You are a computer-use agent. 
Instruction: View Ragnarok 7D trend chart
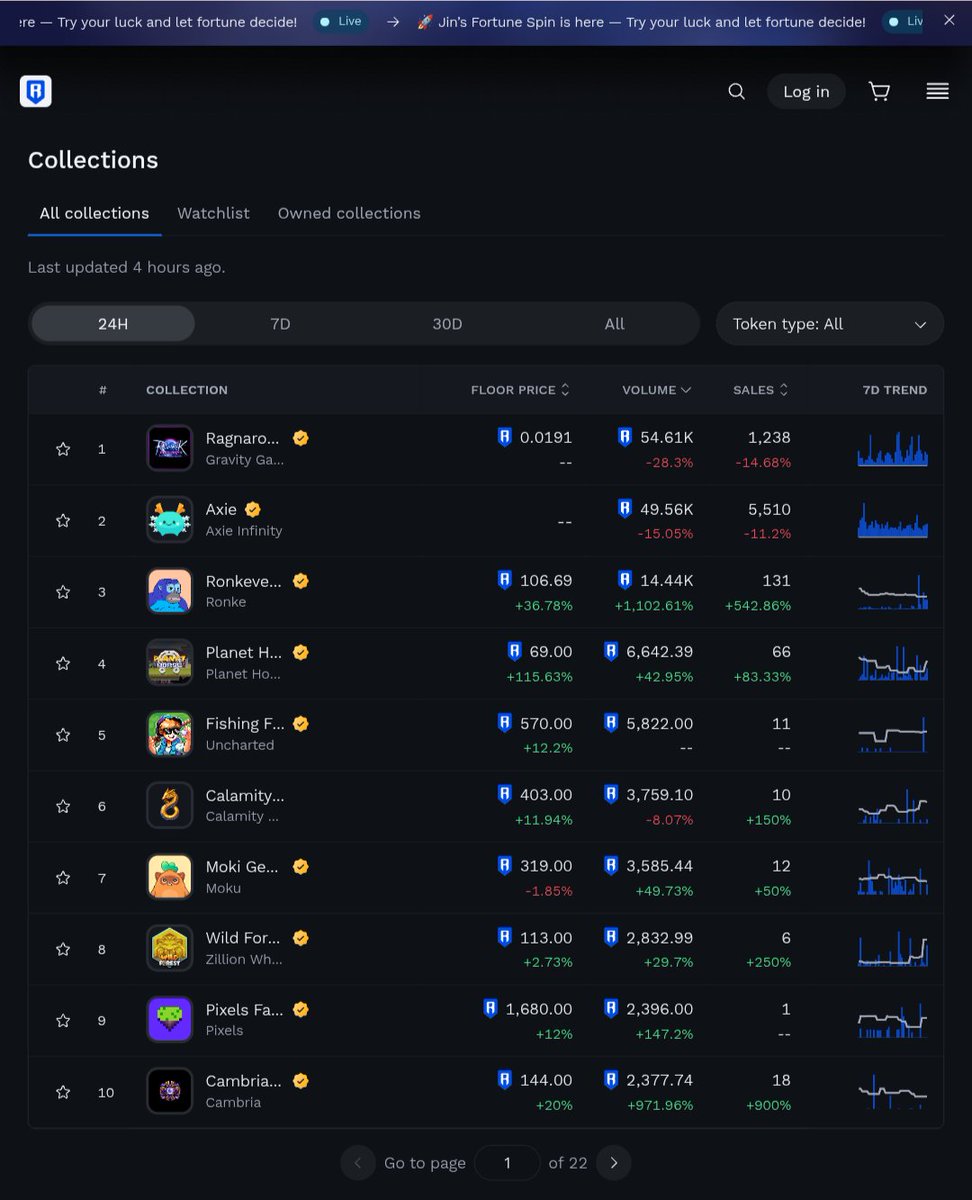click(892, 449)
